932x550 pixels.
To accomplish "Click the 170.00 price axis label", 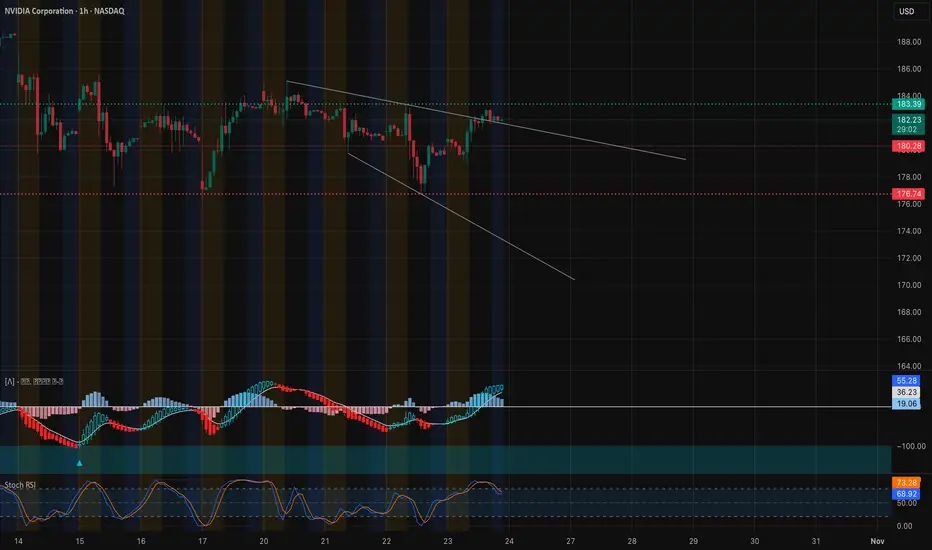I will click(x=909, y=285).
